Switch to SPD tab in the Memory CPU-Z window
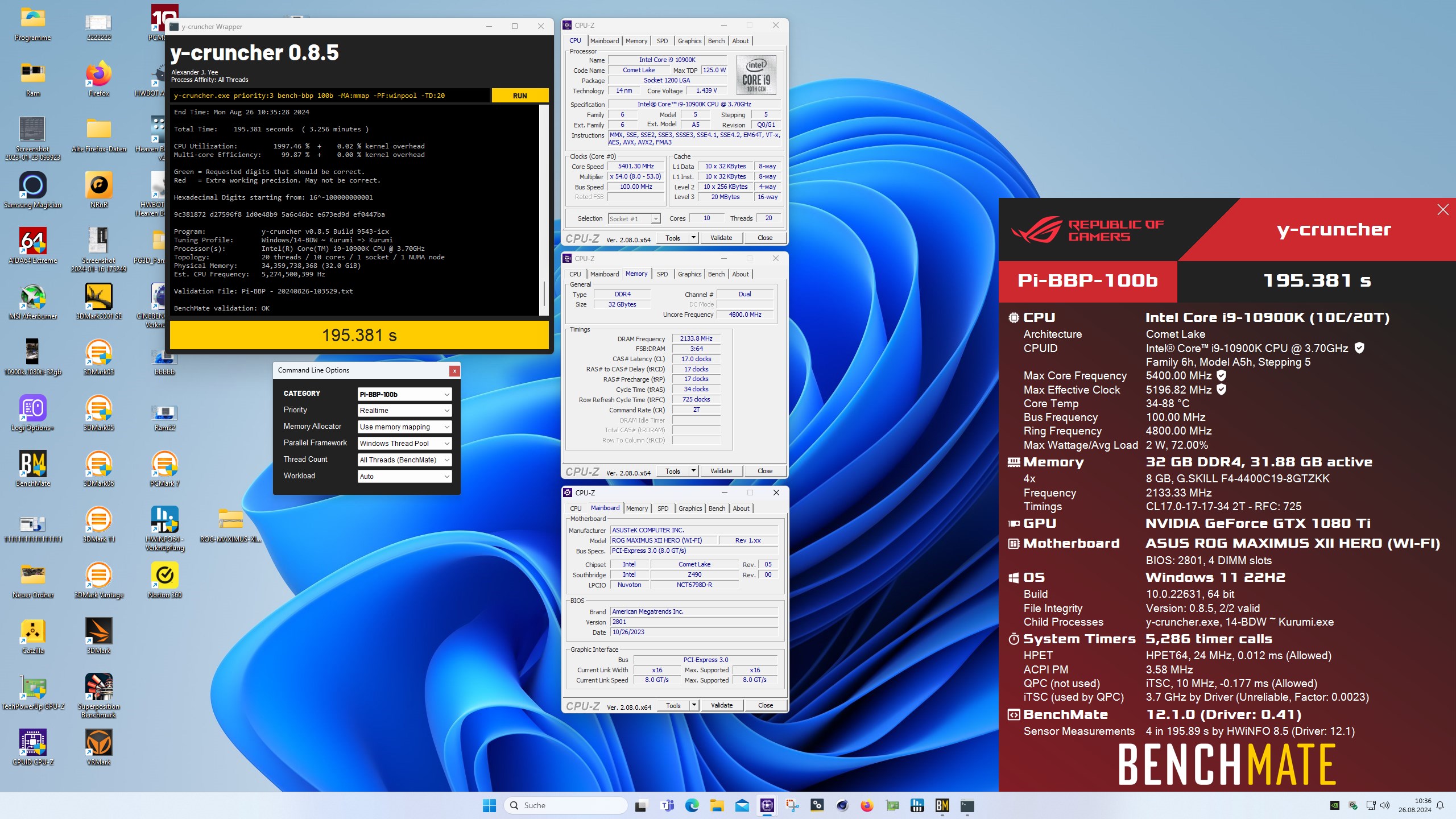Screen dimensions: 1456x819 (662, 274)
